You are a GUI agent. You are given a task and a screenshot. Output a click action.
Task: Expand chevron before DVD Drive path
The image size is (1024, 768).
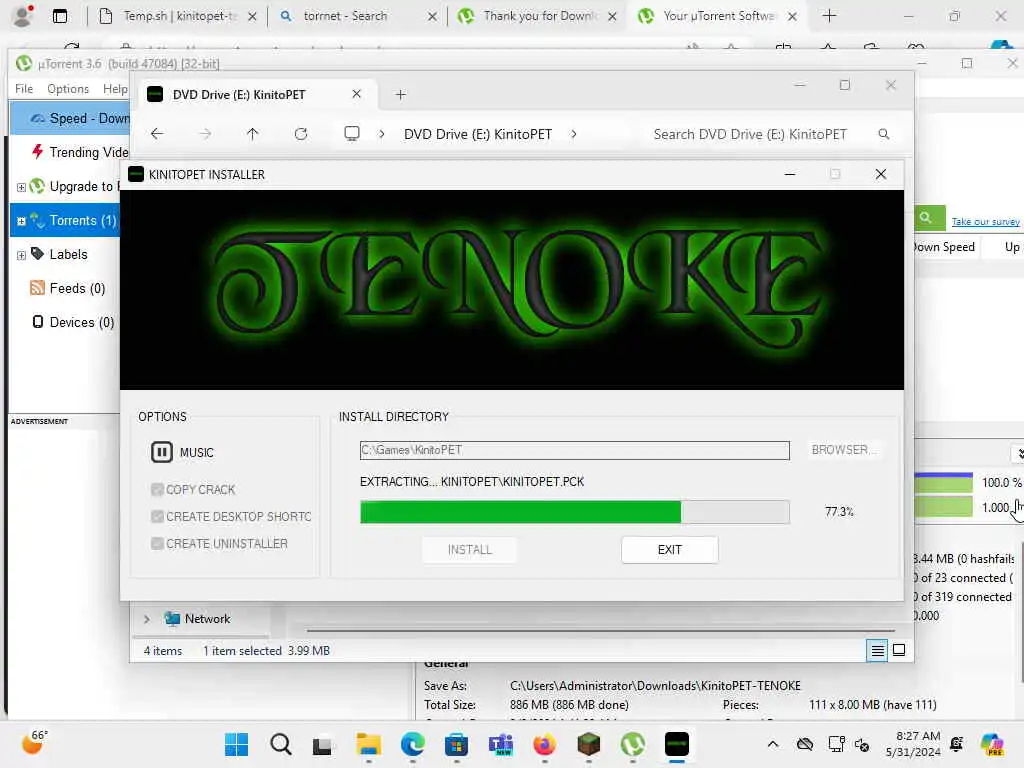tap(382, 134)
